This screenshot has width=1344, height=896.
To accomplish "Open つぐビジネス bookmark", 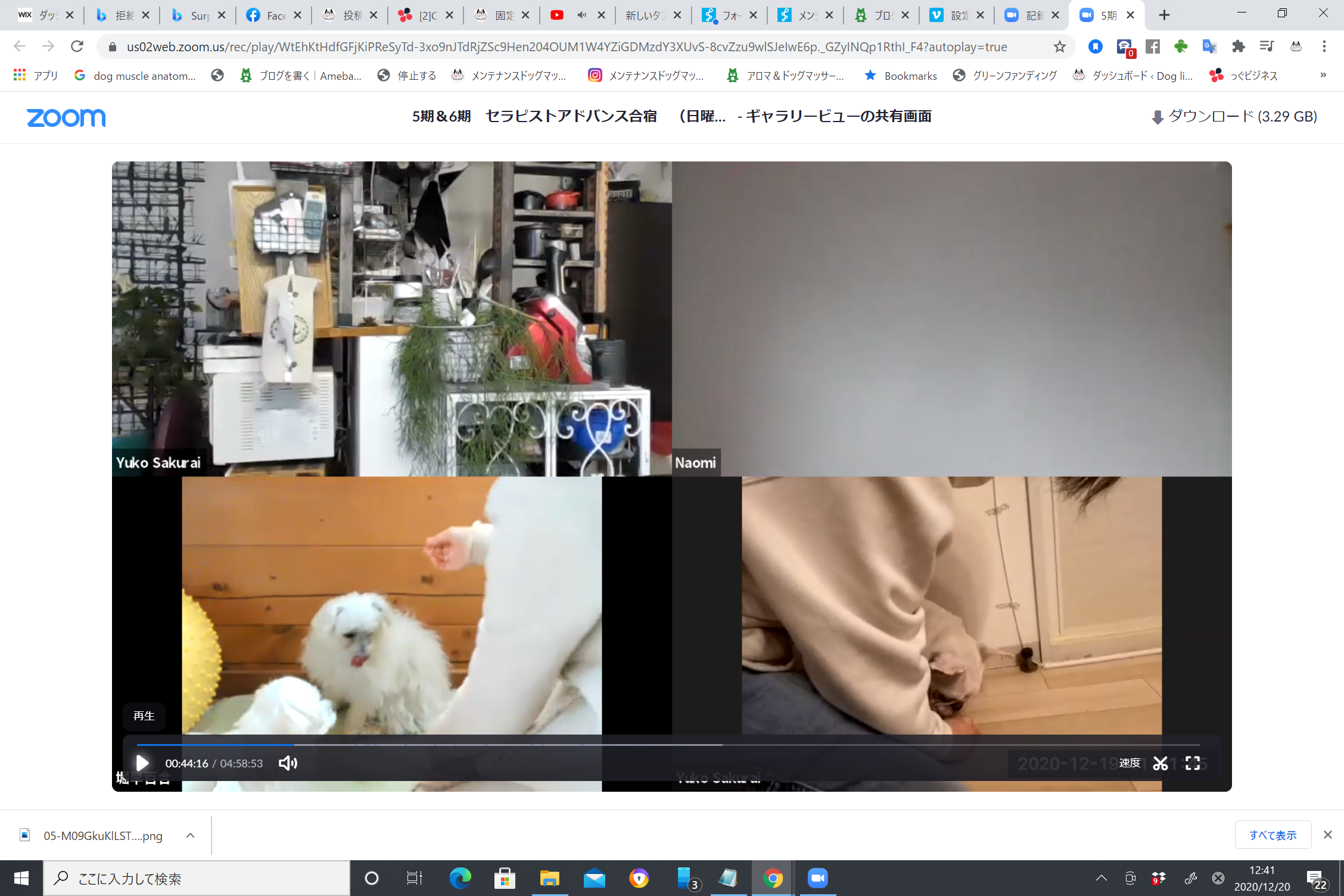I will [x=1243, y=76].
